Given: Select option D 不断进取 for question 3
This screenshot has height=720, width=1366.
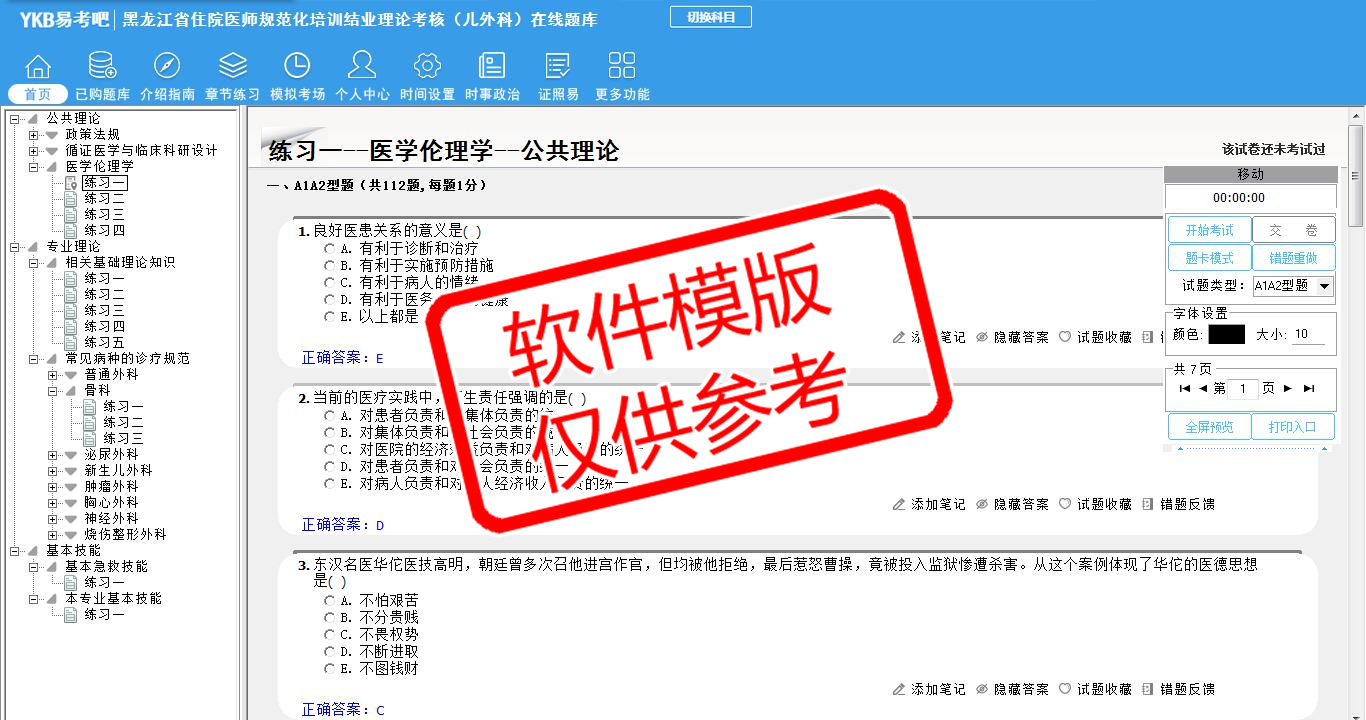Looking at the screenshot, I should point(330,652).
